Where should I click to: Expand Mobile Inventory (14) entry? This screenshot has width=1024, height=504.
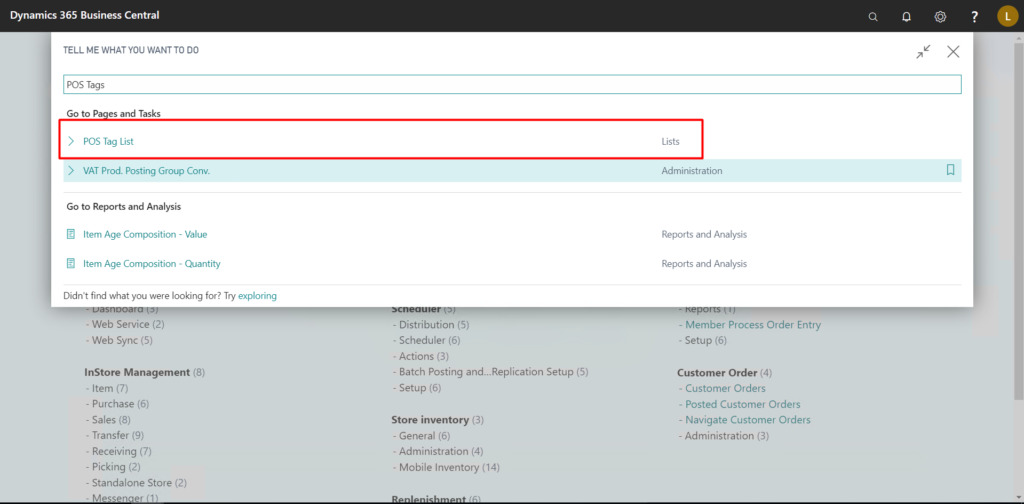pos(449,467)
